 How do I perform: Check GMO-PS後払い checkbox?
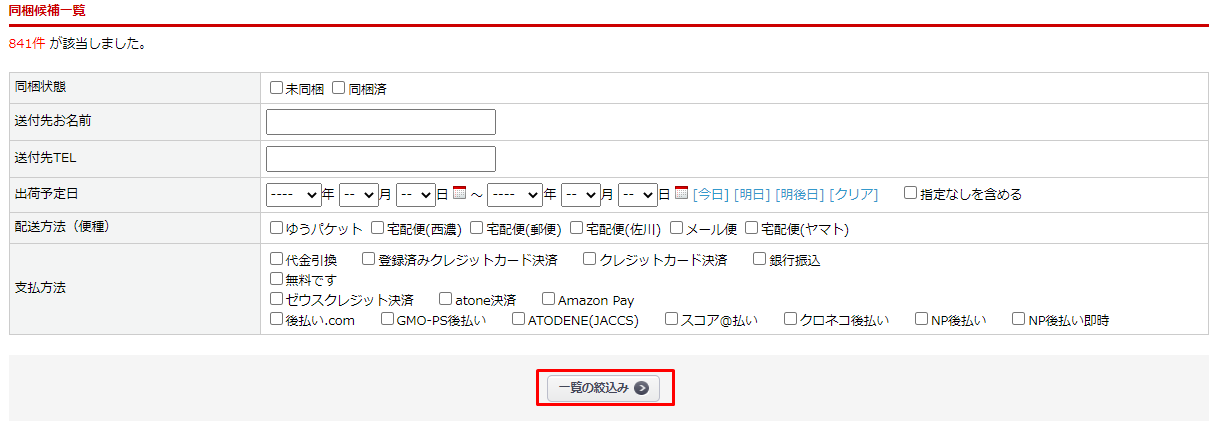pyautogui.click(x=388, y=319)
